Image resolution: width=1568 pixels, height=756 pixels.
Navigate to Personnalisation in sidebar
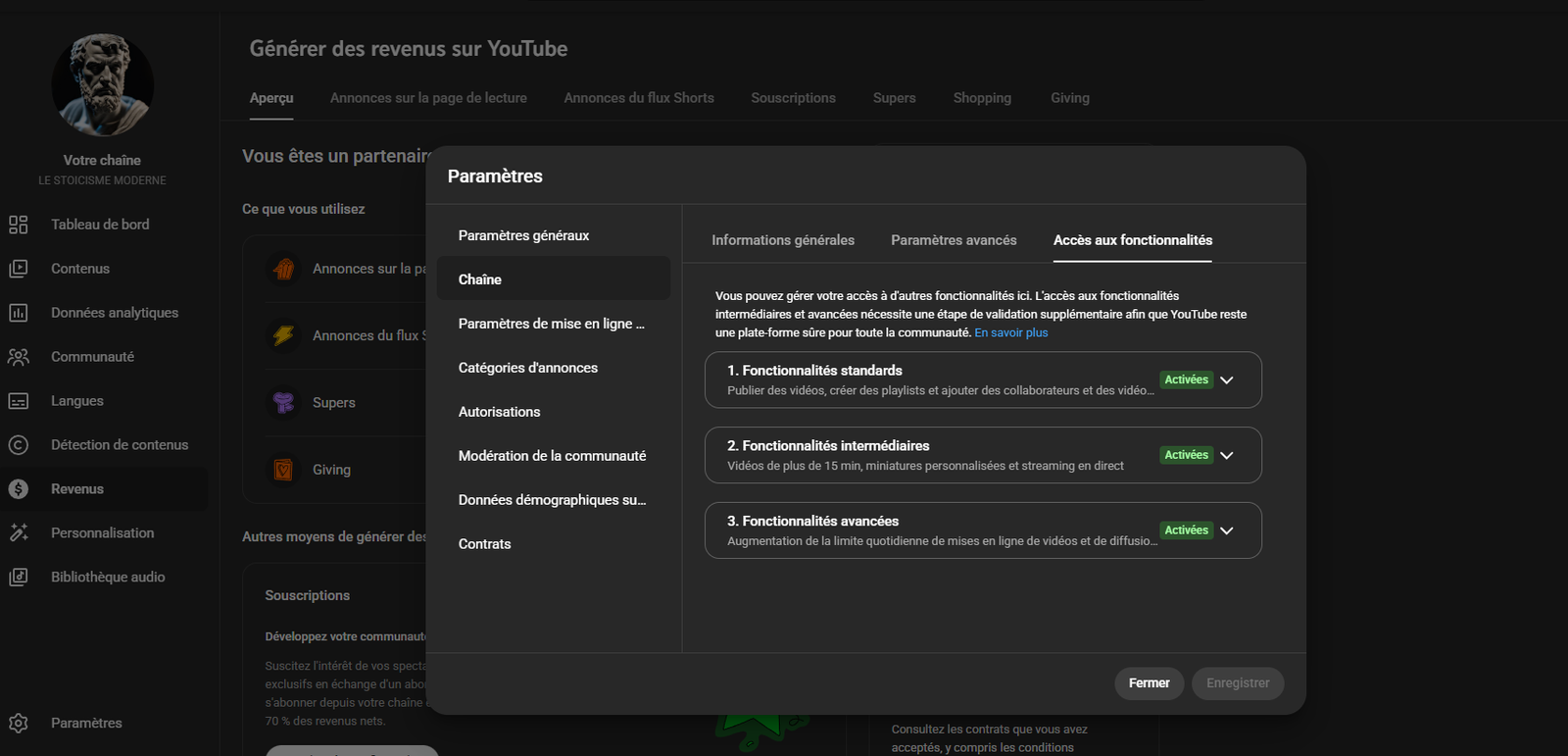(x=105, y=533)
